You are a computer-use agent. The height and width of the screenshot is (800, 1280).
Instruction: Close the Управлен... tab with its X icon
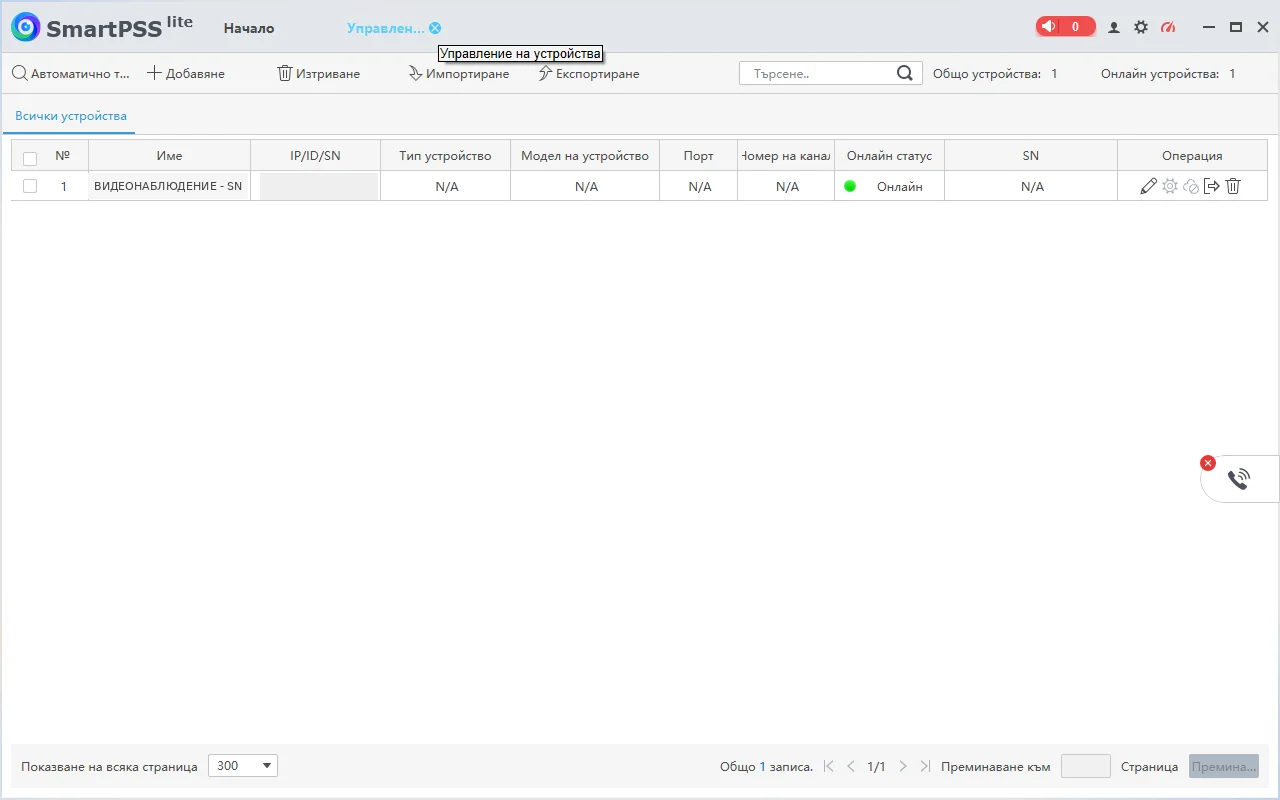click(x=435, y=28)
